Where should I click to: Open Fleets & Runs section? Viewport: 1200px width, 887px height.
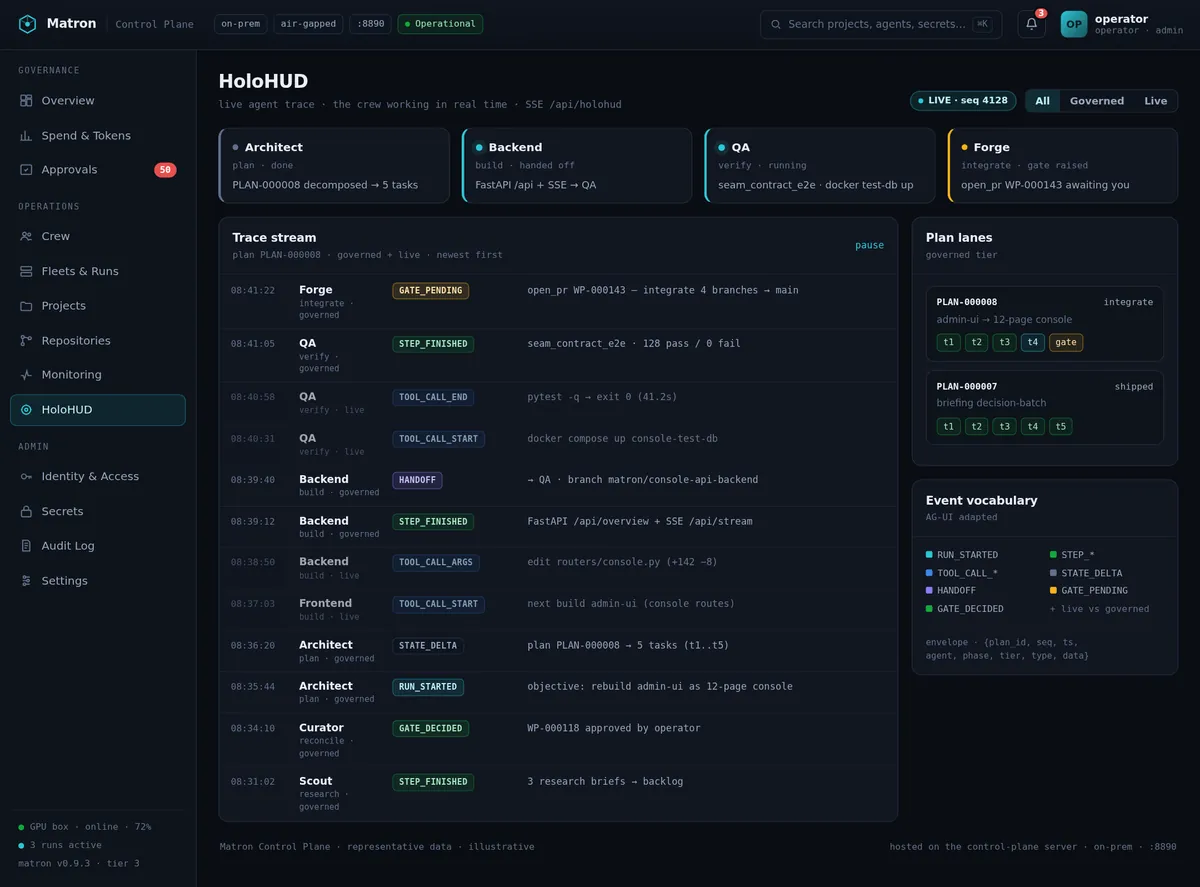point(98,271)
